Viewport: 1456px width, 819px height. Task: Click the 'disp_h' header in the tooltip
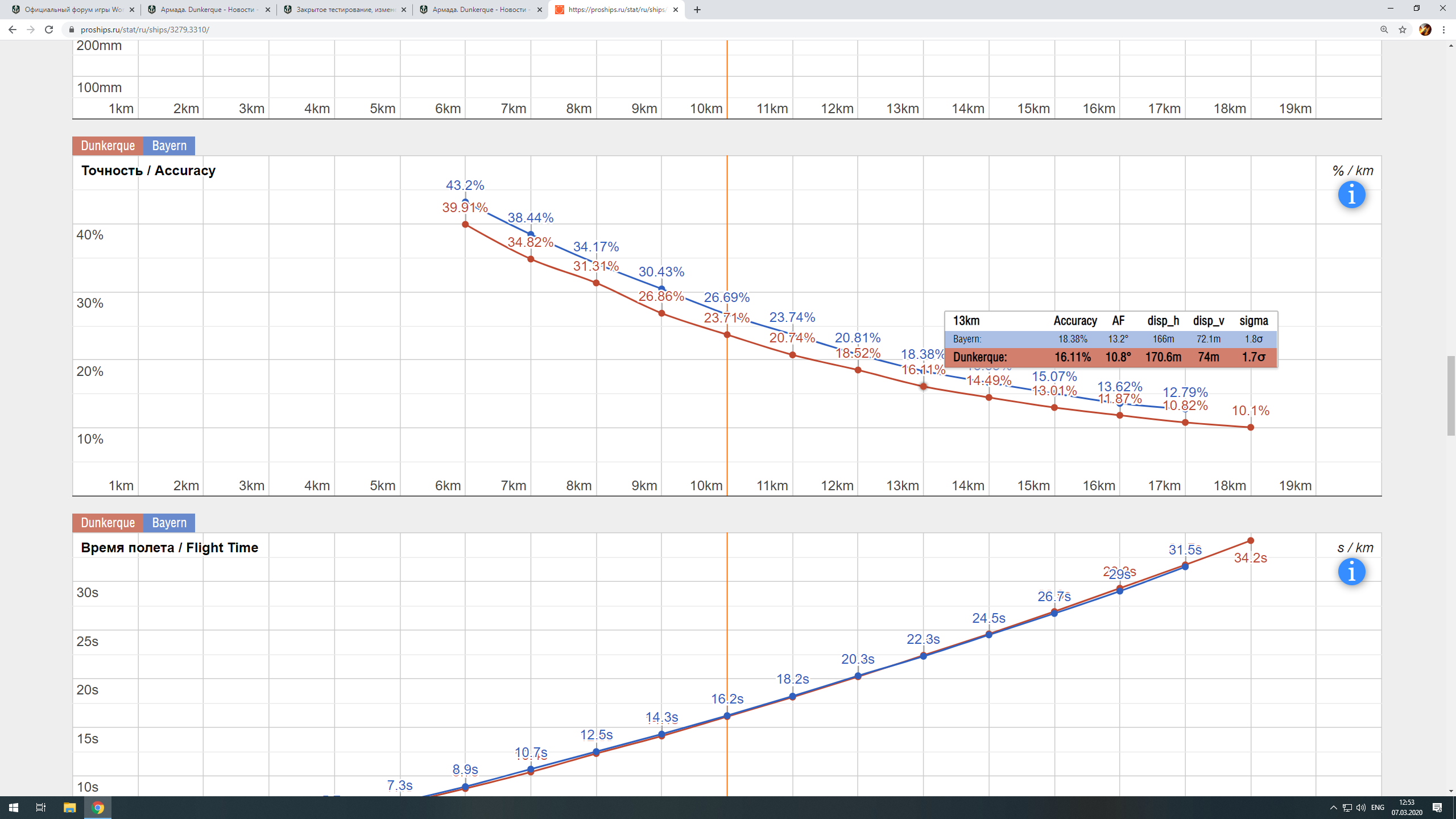1163,321
